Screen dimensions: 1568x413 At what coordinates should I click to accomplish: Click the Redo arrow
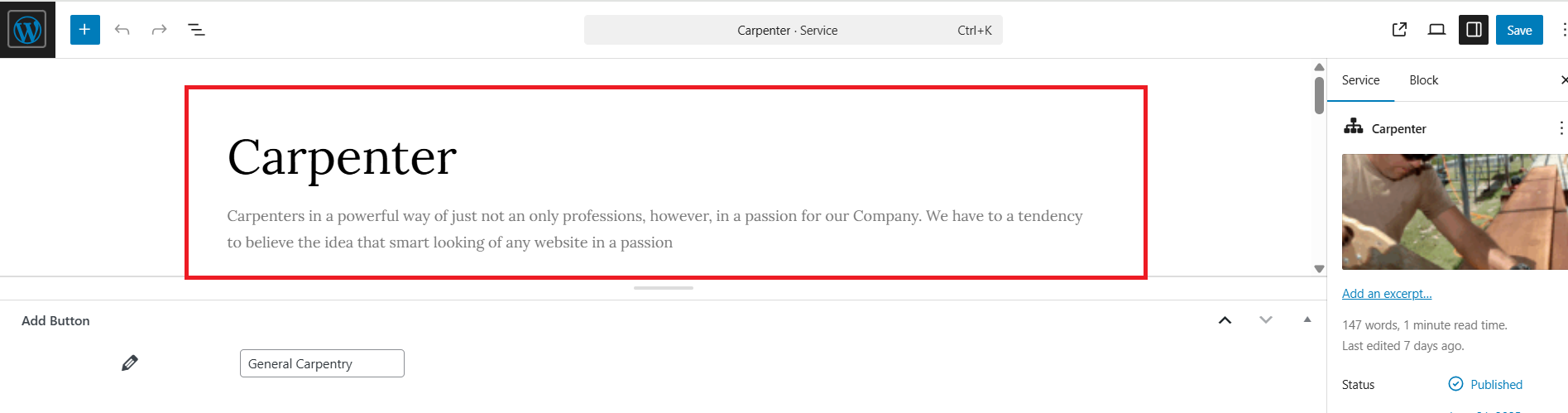tap(159, 30)
